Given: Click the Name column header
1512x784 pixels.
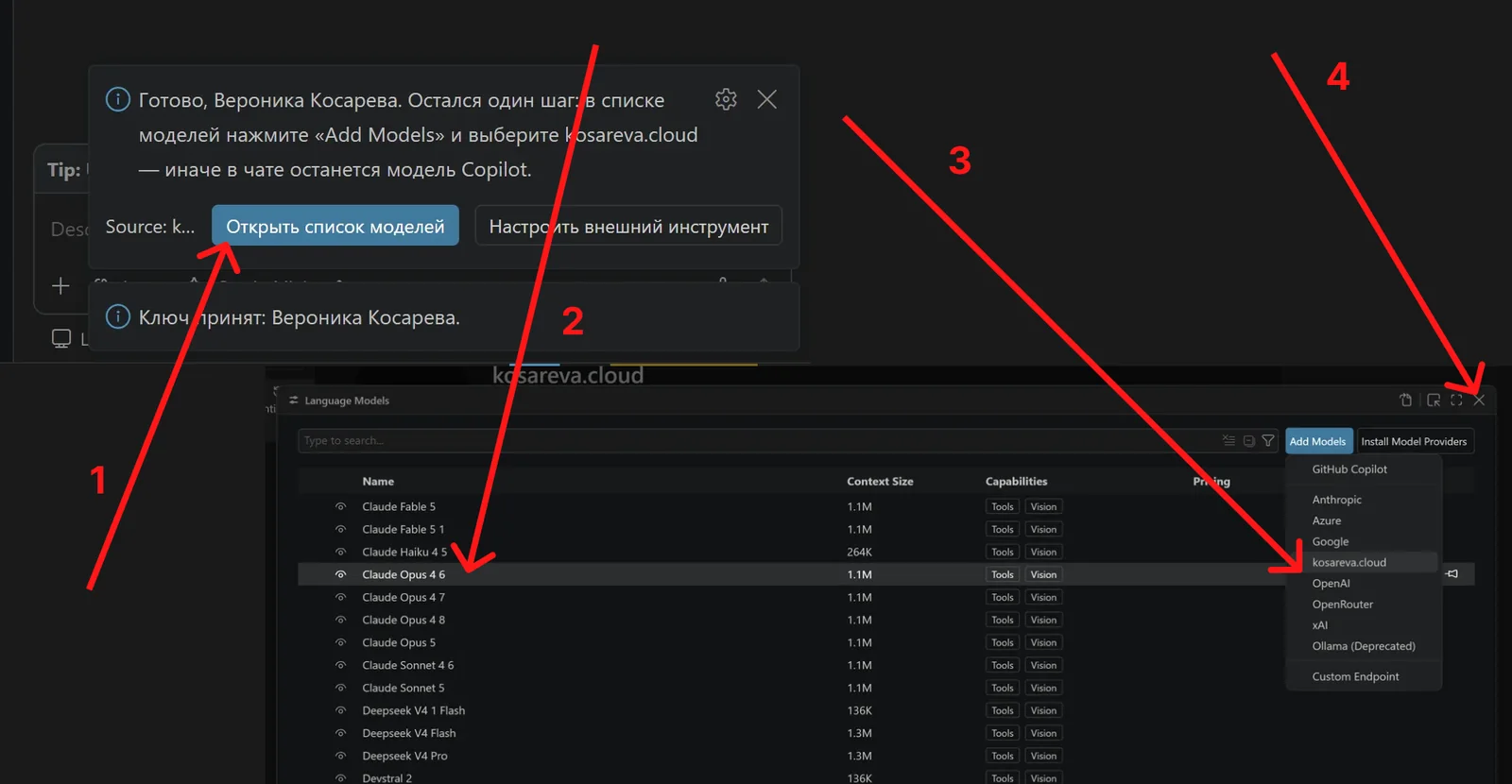Looking at the screenshot, I should point(378,481).
